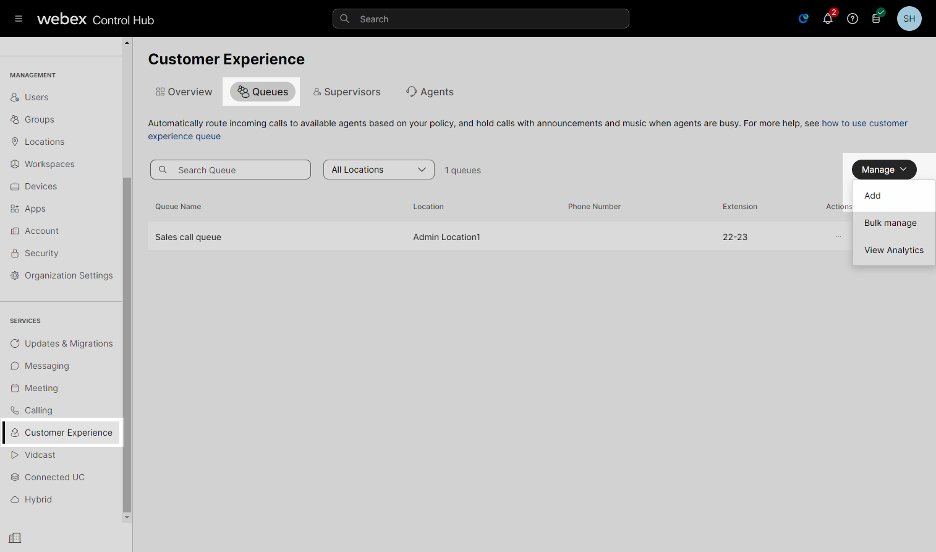Switch to the Overview tab
The image size is (936, 552).
184,92
